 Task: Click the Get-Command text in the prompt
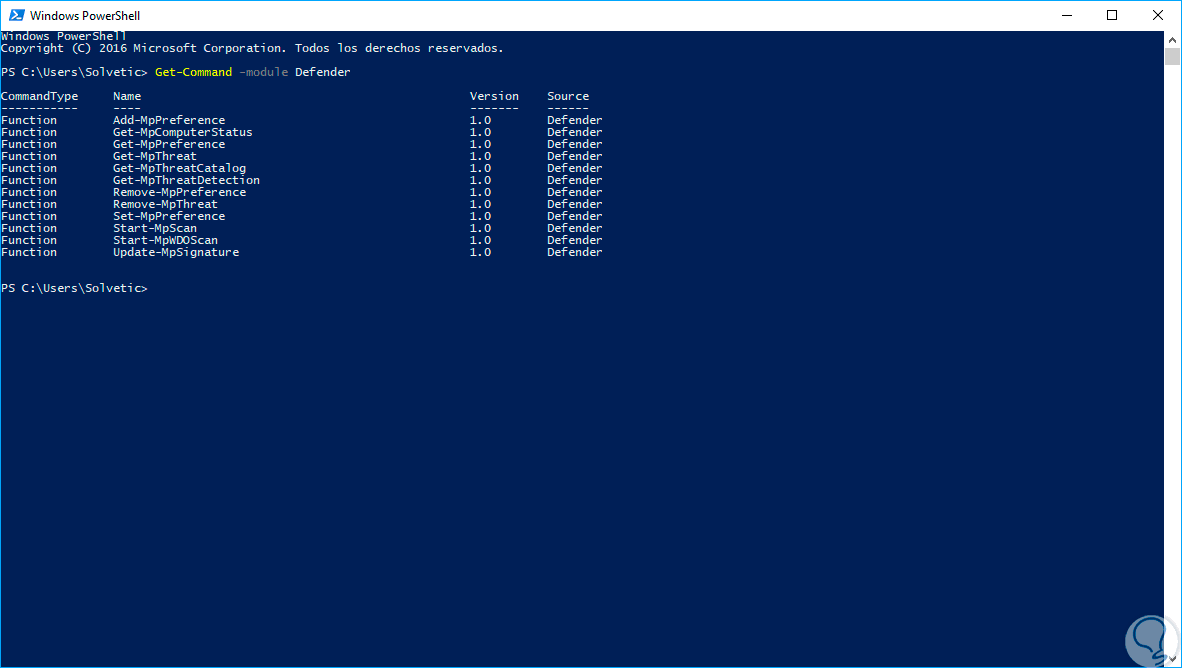(193, 72)
